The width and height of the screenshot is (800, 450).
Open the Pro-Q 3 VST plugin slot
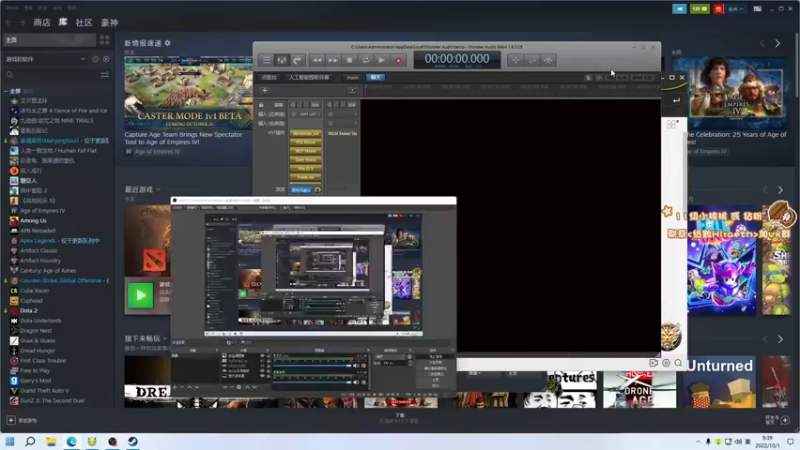coord(306,168)
